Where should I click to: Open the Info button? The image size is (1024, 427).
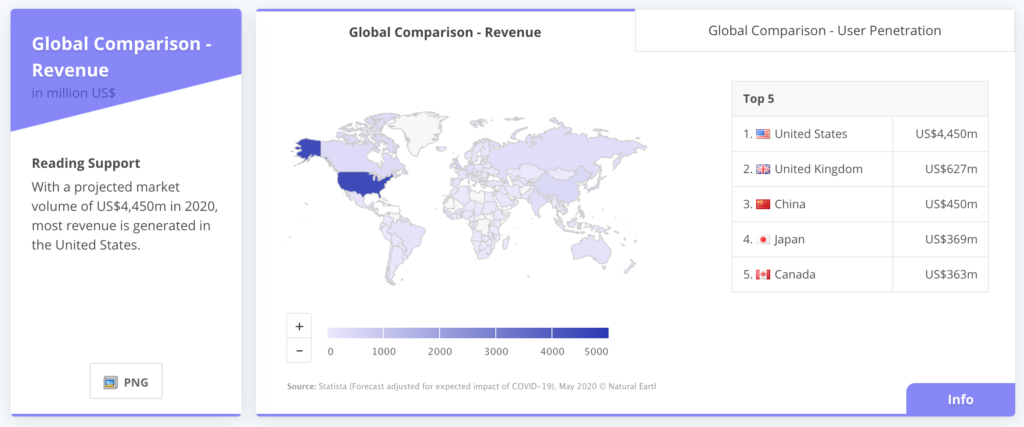(959, 399)
